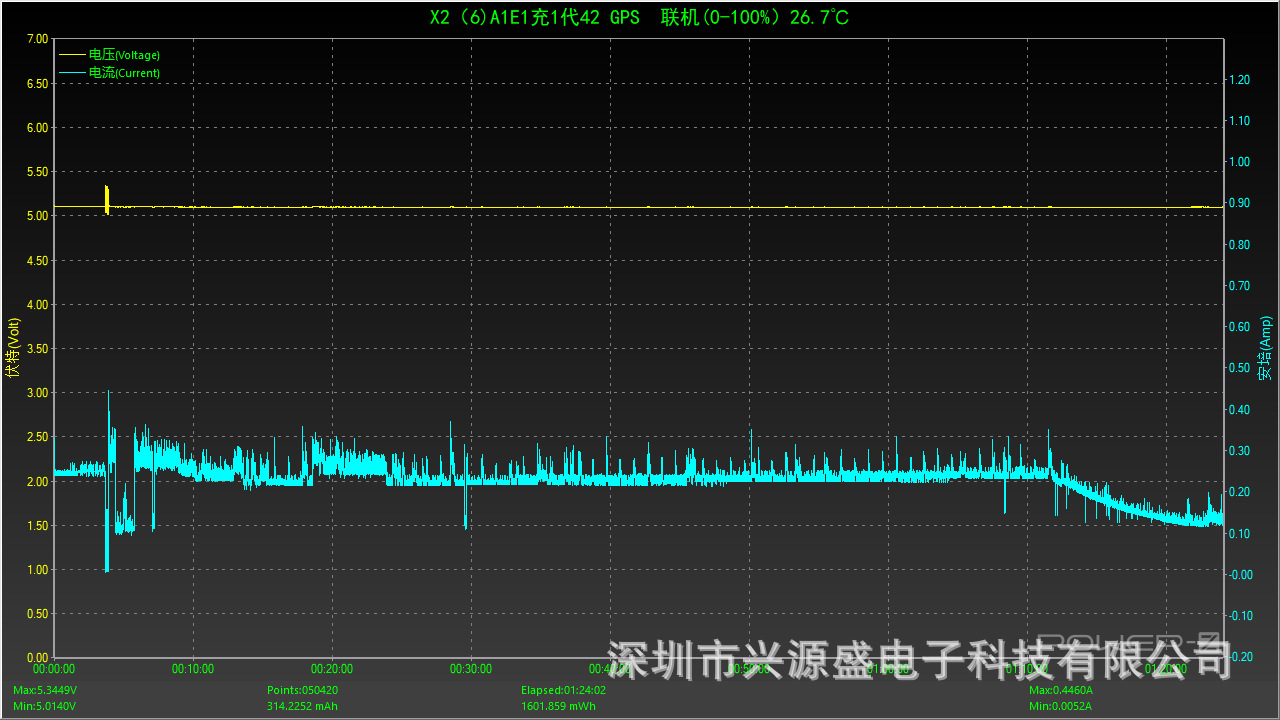This screenshot has width=1280, height=720.
Task: Click the Current legend entry
Action: pos(124,72)
